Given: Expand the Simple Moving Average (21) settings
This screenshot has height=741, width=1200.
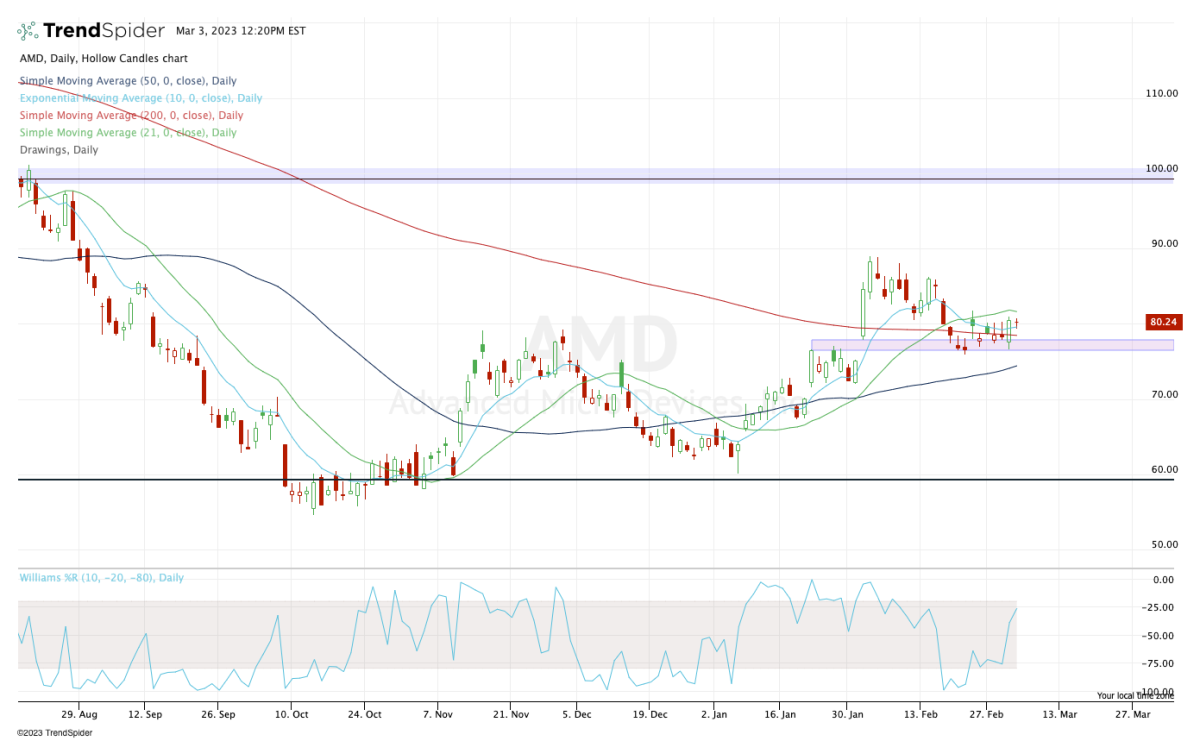Looking at the screenshot, I should click(125, 132).
